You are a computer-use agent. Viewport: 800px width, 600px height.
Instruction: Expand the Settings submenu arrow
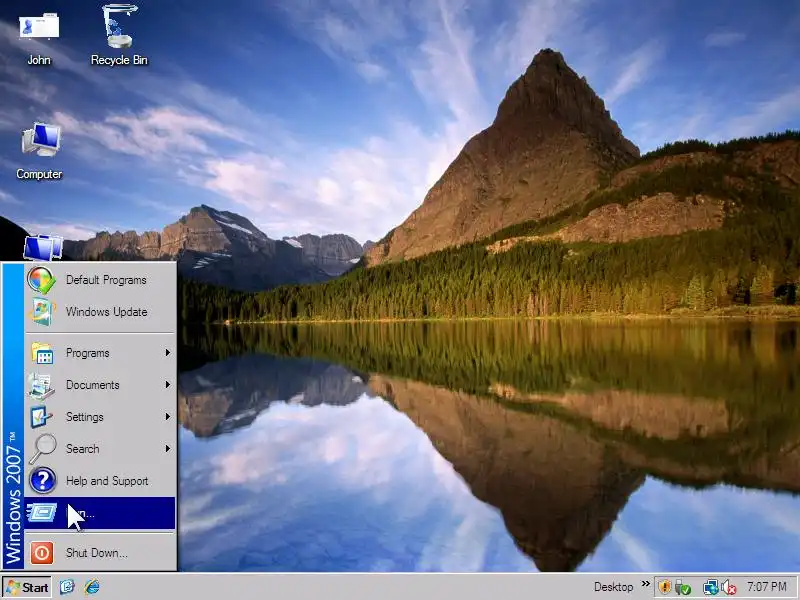[x=167, y=417]
